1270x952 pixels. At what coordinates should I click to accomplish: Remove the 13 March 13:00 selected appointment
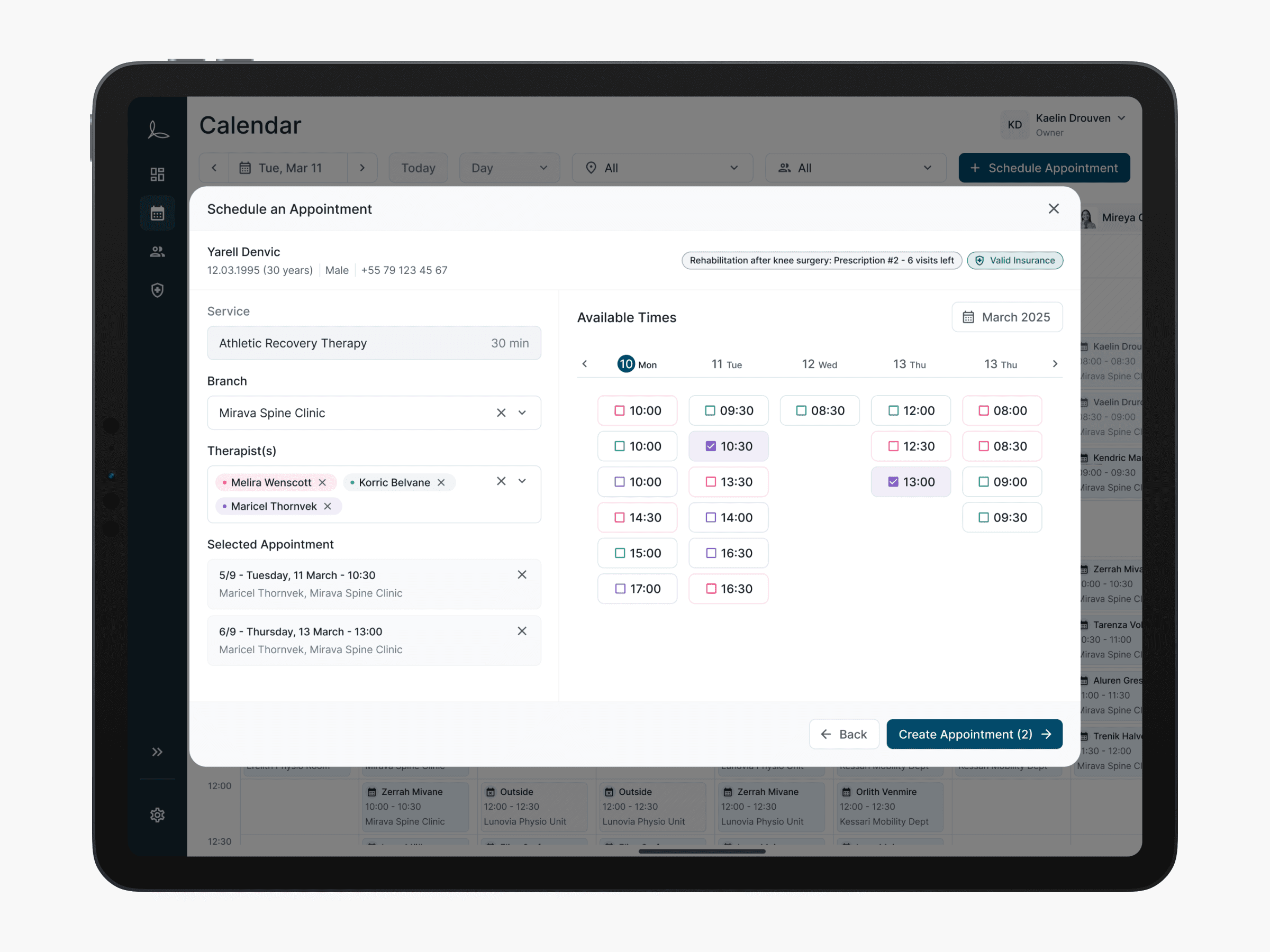tap(521, 630)
